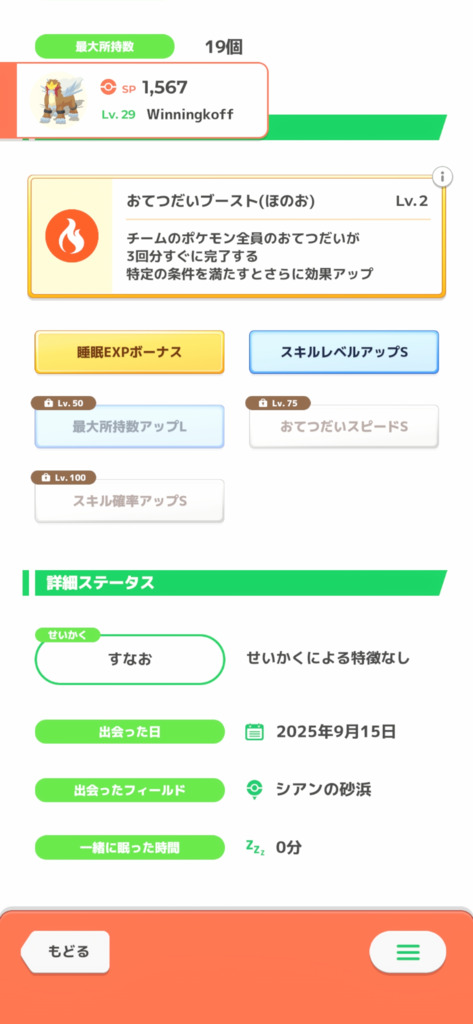This screenshot has width=473, height=1024.
Task: Select スキルレベルアップS sub skill
Action: pyautogui.click(x=344, y=352)
